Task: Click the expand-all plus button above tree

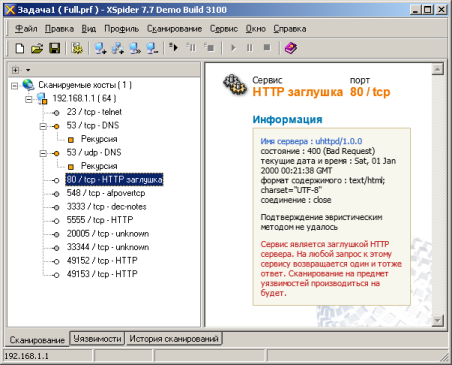Action: coord(15,70)
